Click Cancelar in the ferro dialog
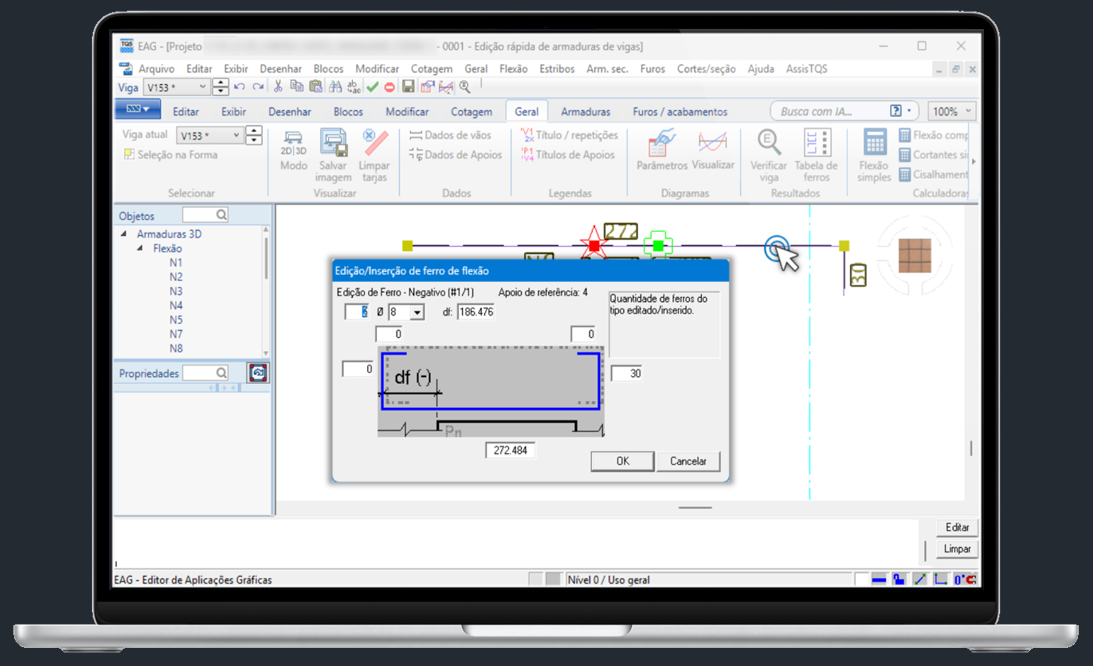 688,461
